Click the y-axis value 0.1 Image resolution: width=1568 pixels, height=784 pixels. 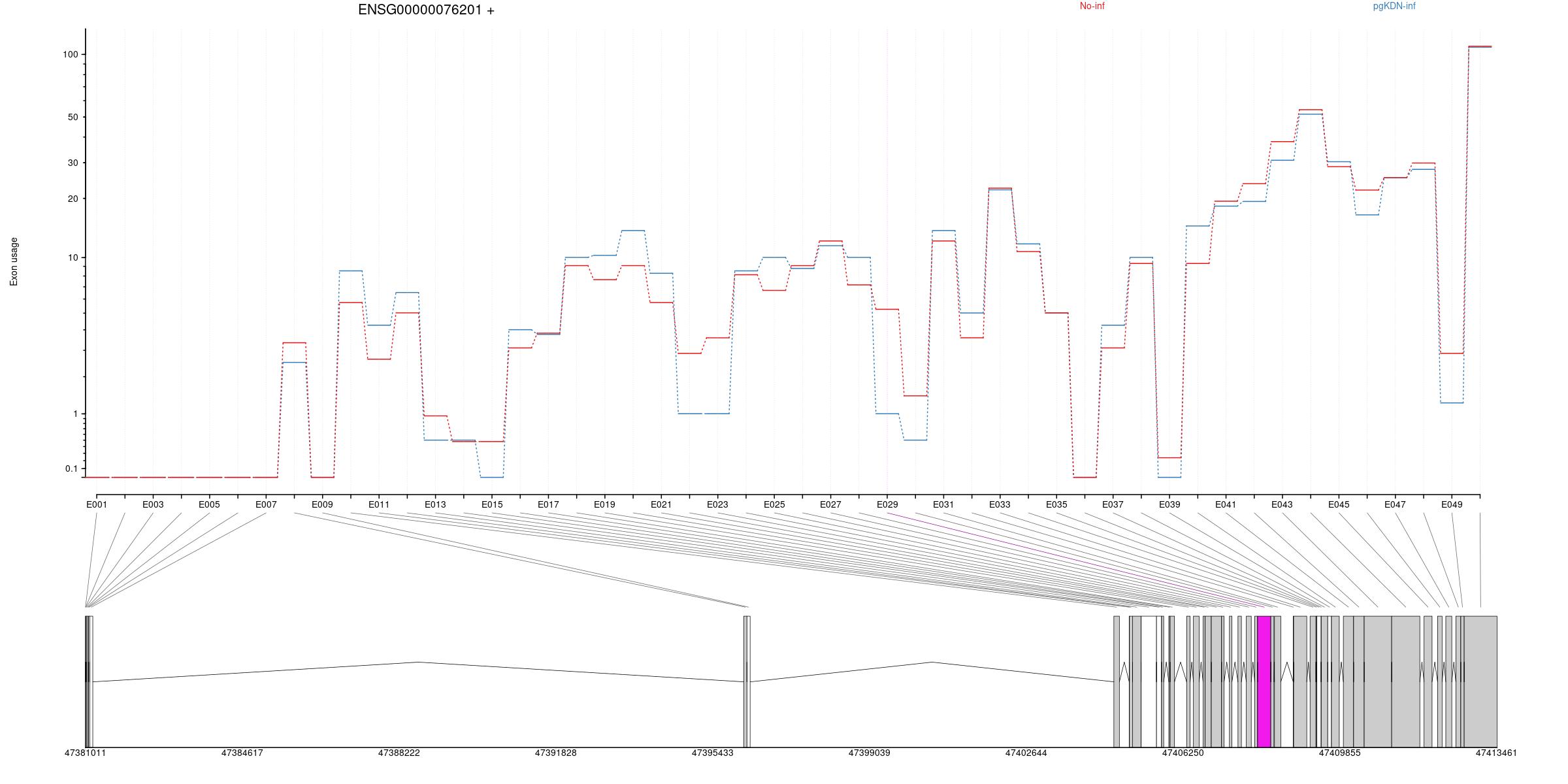click(x=72, y=468)
